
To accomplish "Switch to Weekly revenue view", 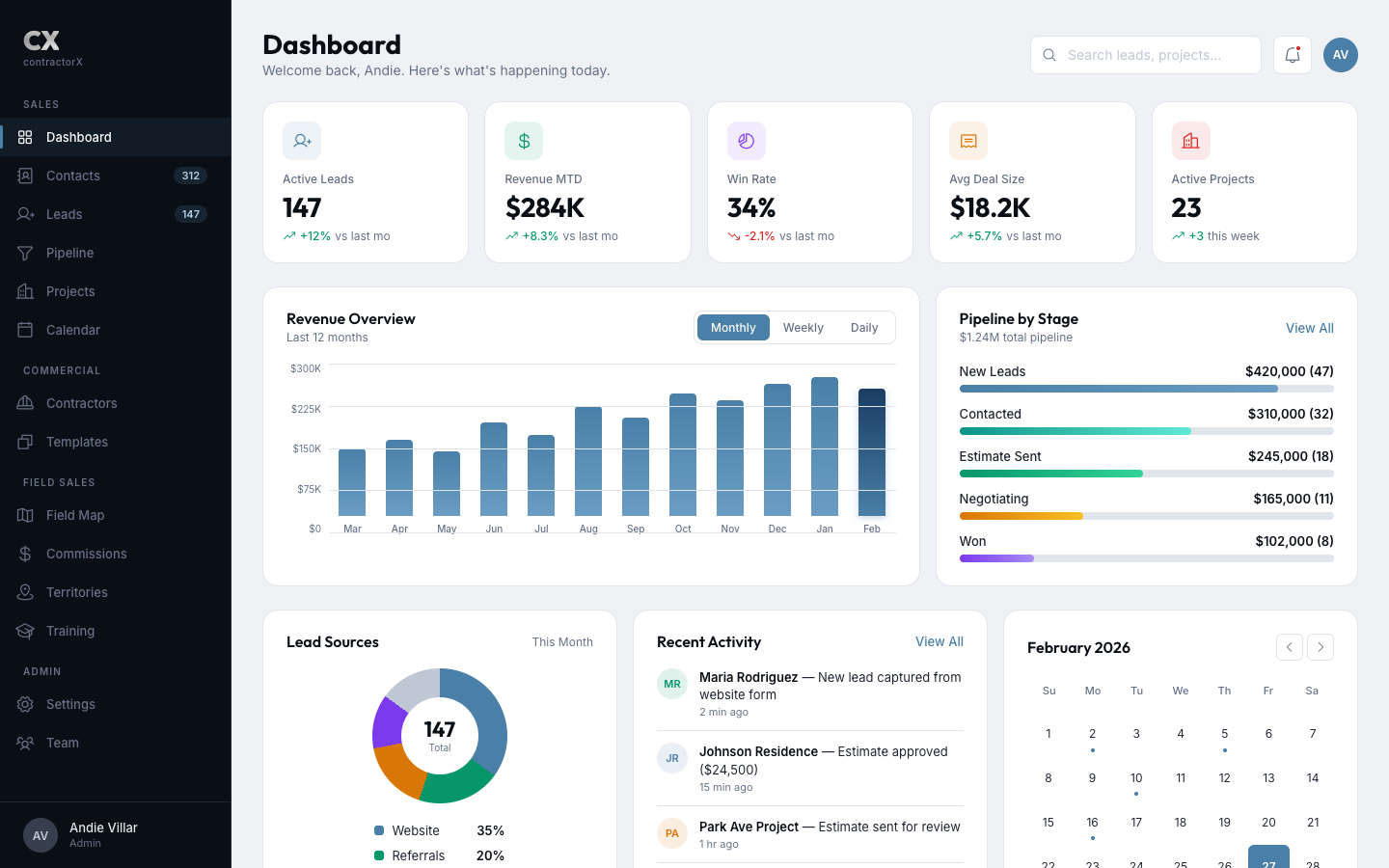I will (x=803, y=327).
